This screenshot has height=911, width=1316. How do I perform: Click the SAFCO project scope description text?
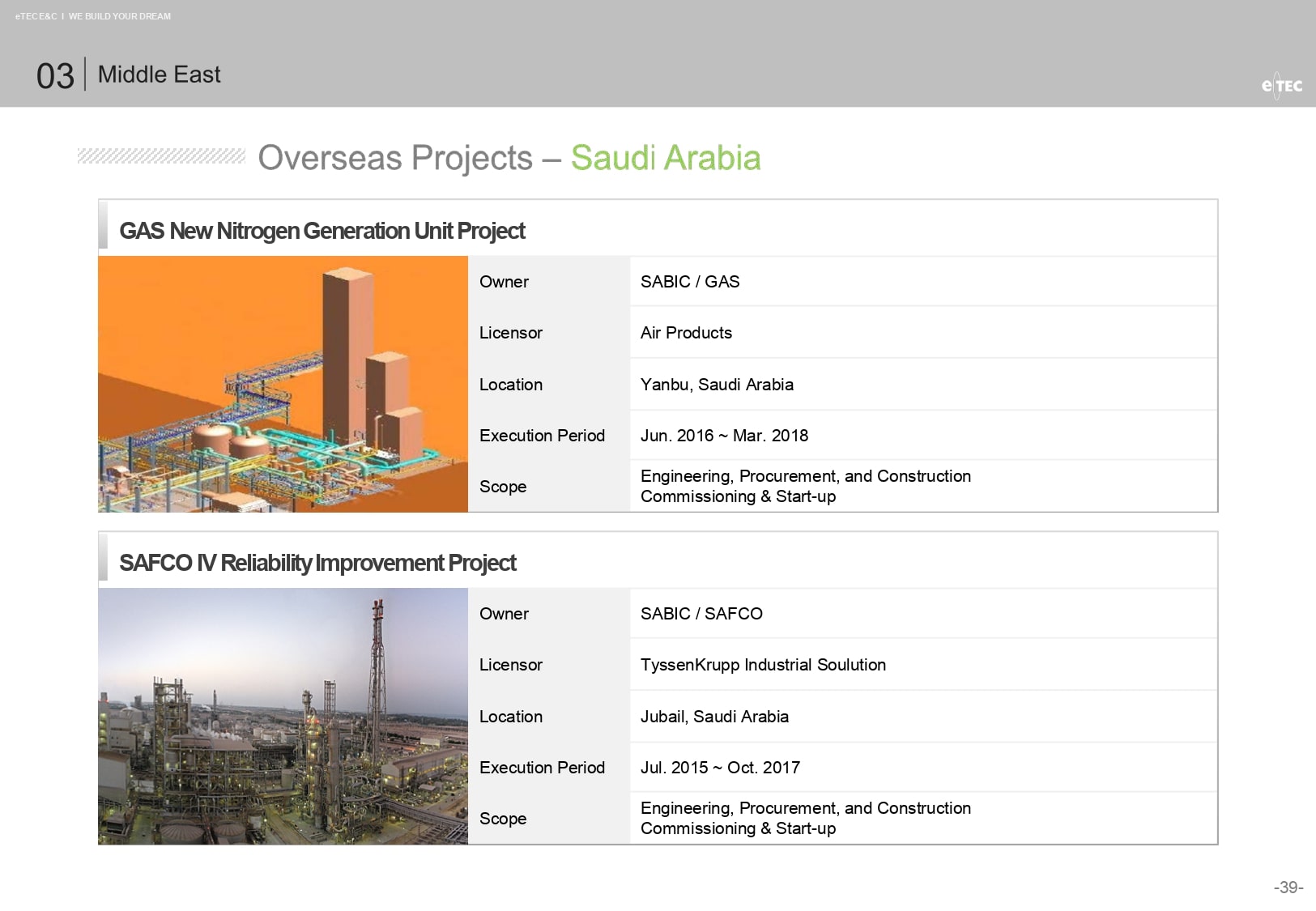(x=806, y=818)
